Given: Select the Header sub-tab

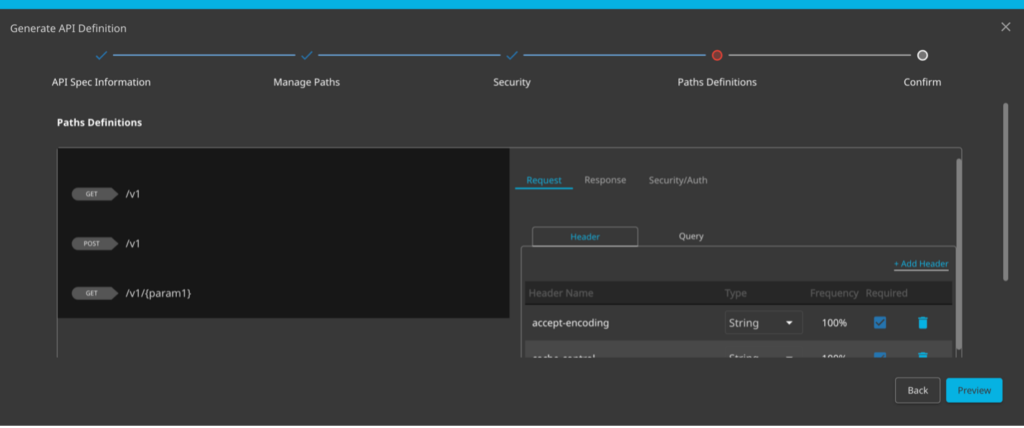Looking at the screenshot, I should click(x=585, y=237).
